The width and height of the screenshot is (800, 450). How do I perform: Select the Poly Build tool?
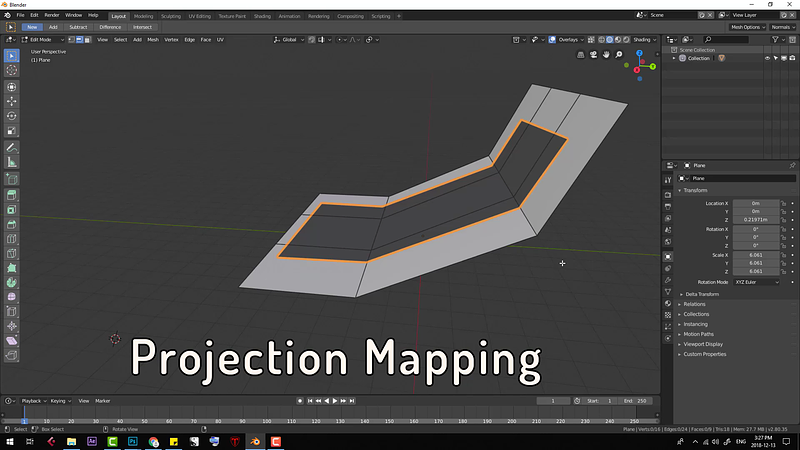[x=12, y=268]
